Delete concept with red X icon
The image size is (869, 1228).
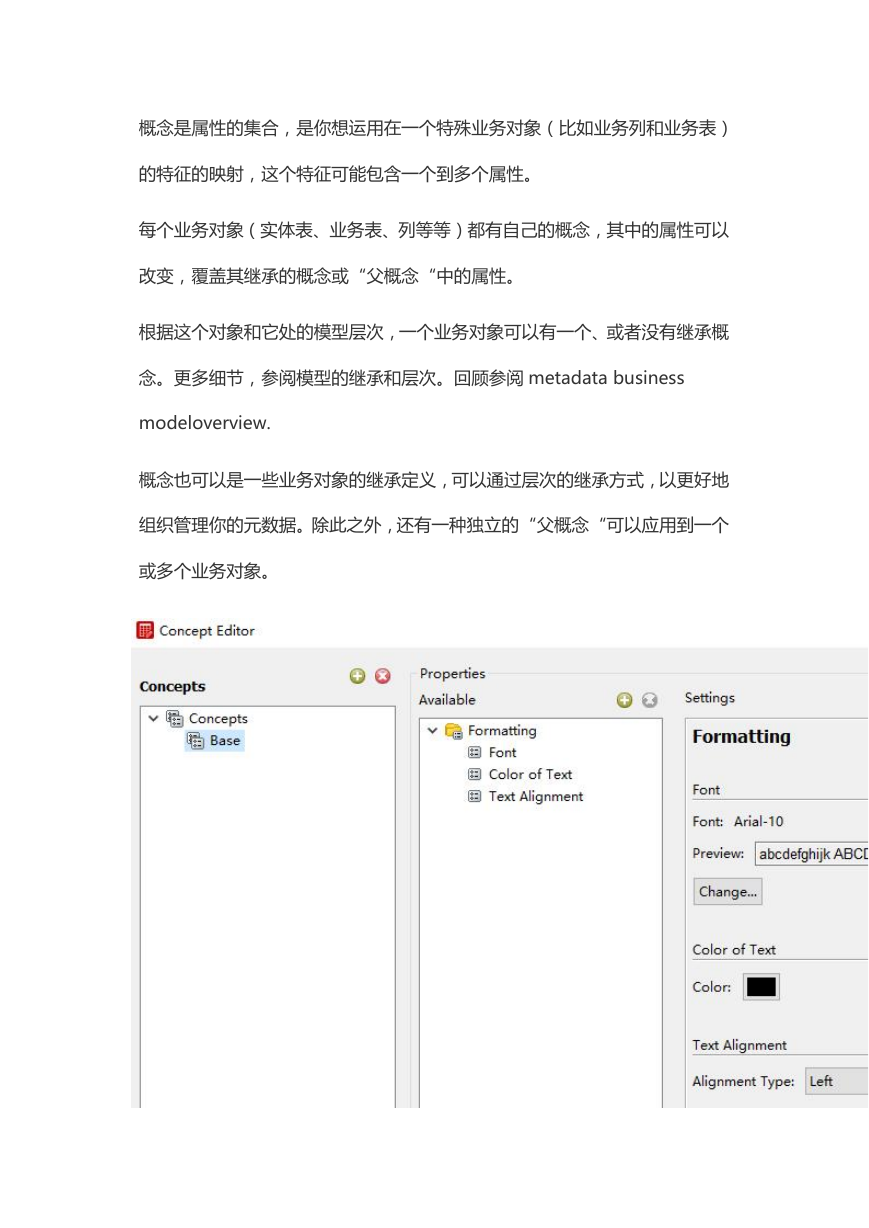[x=382, y=677]
